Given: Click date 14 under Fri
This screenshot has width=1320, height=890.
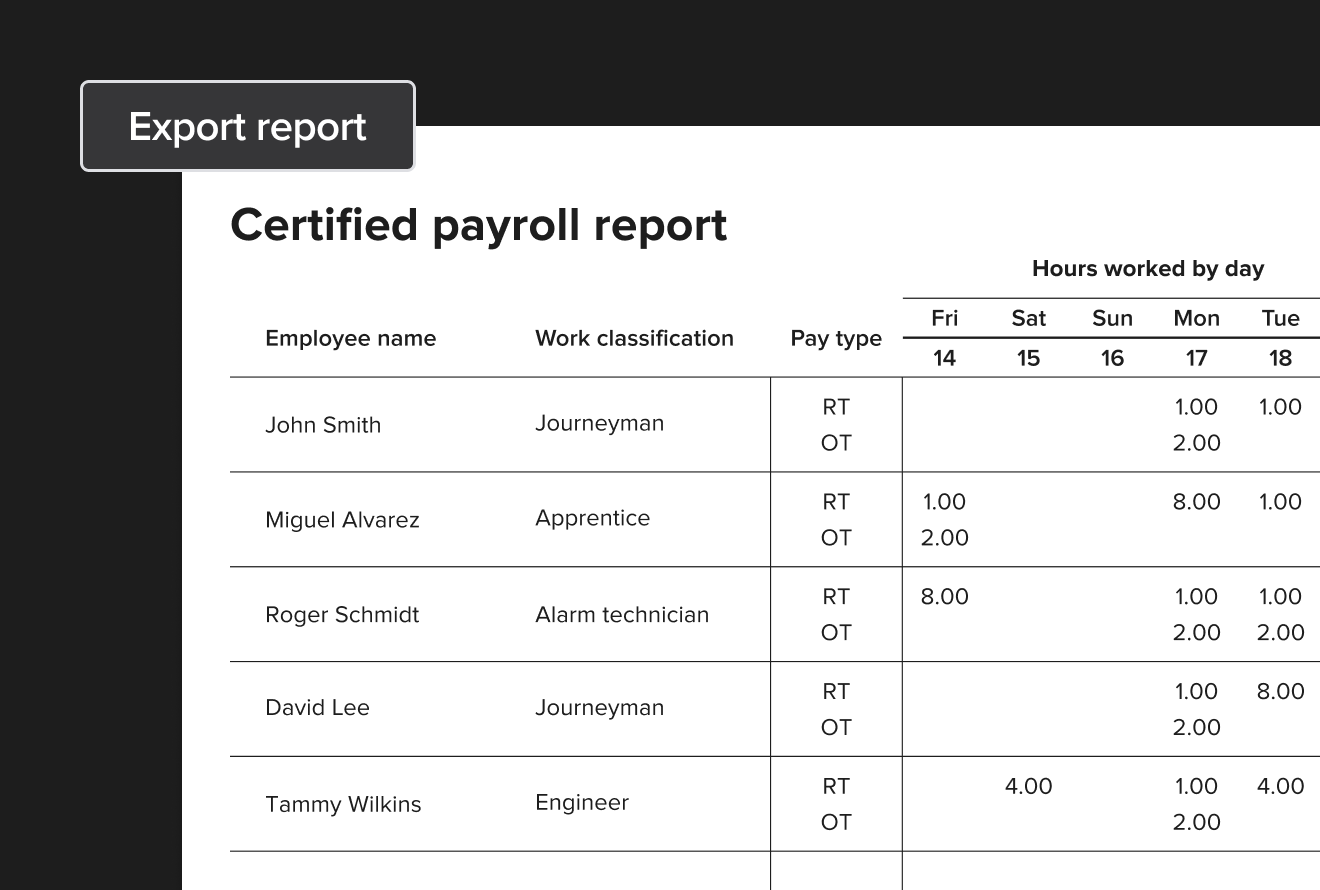Looking at the screenshot, I should coord(944,358).
